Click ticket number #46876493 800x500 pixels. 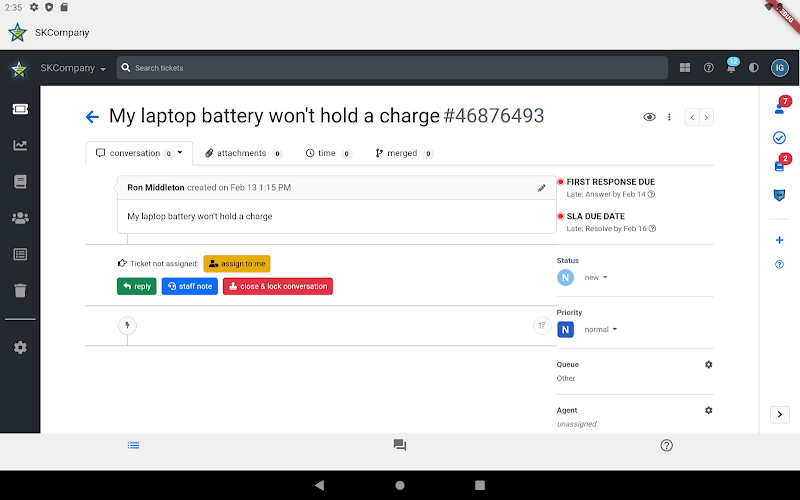click(494, 116)
